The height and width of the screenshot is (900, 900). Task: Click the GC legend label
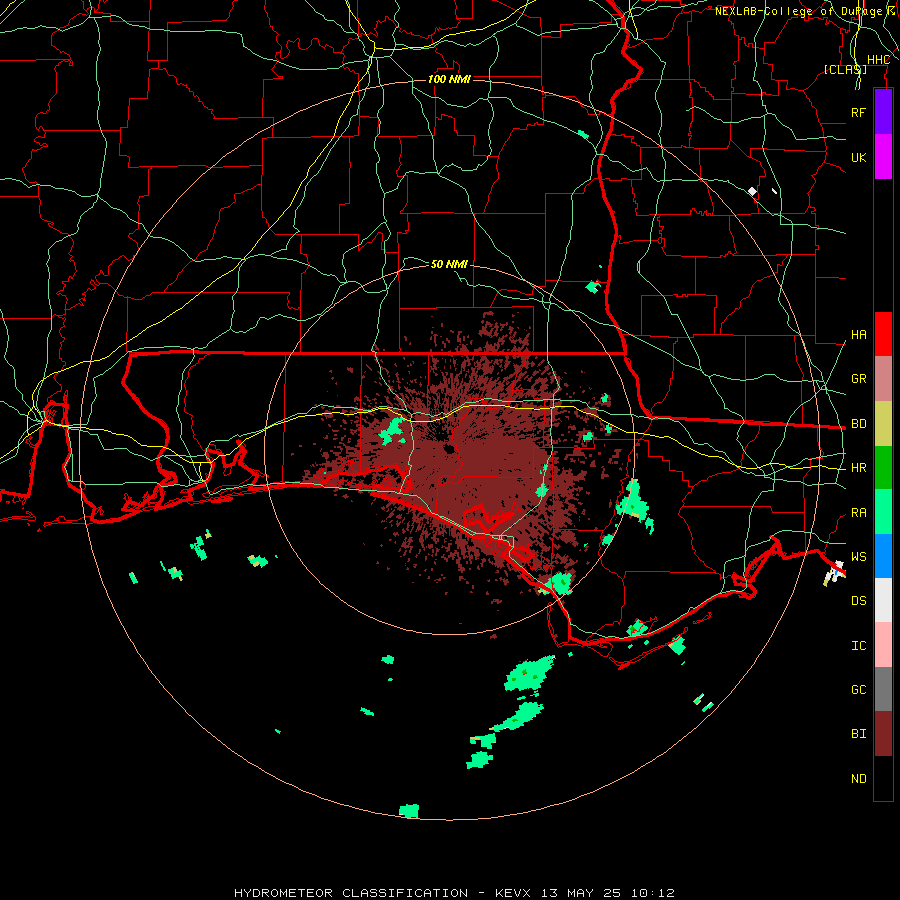858,690
